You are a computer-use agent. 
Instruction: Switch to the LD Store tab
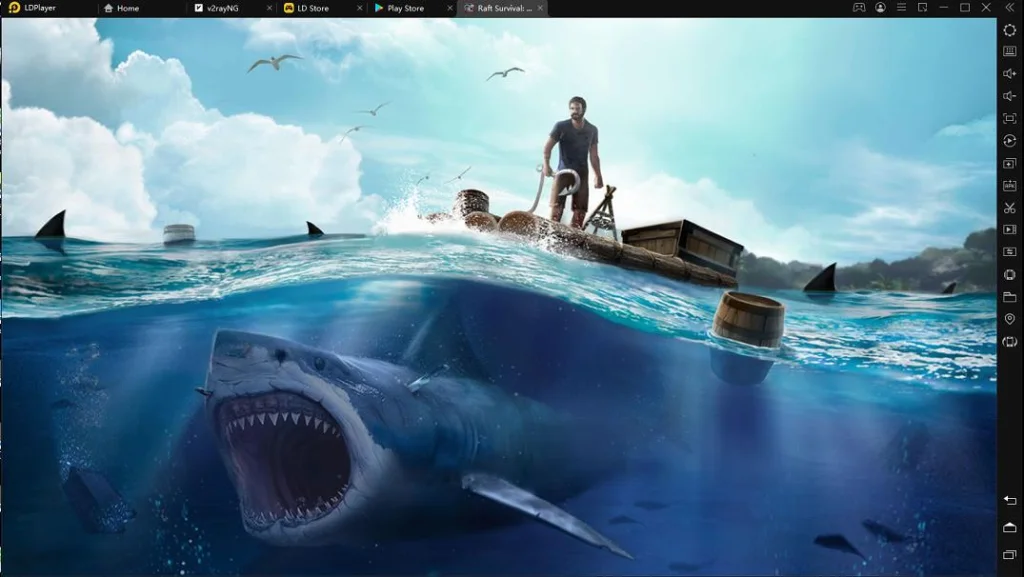coord(306,8)
